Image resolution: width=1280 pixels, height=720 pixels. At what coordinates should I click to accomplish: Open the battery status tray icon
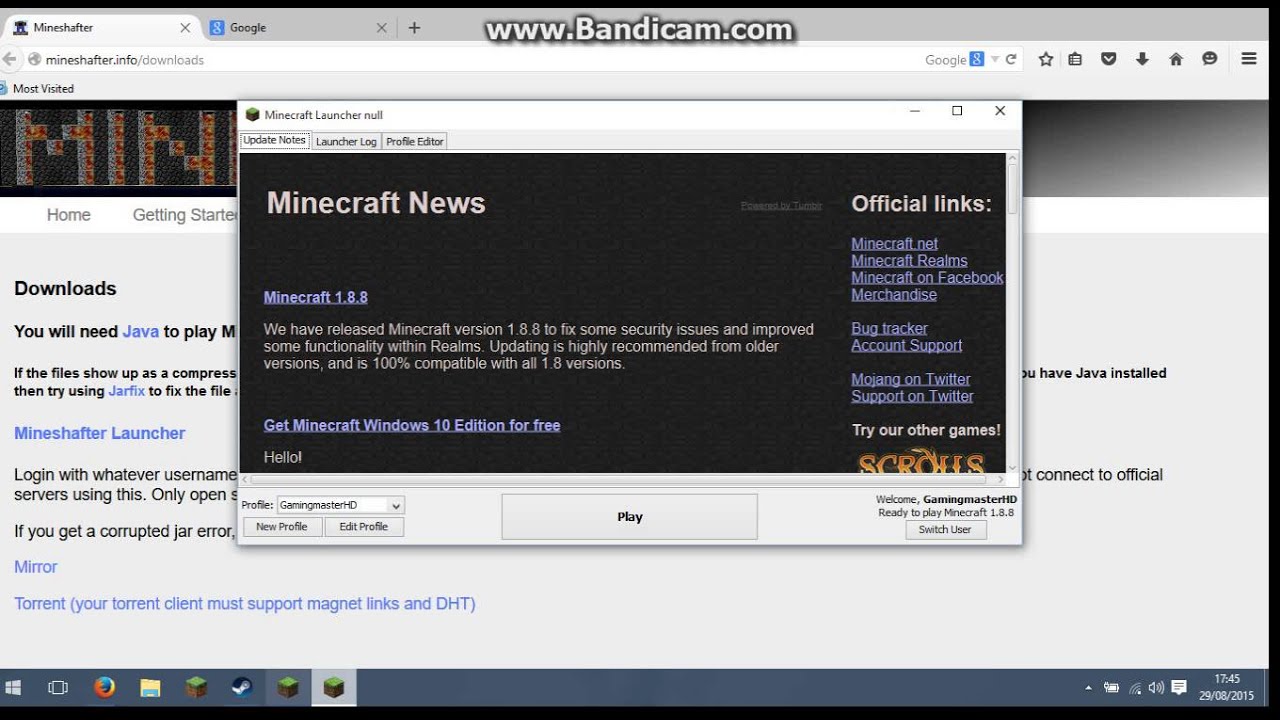(1111, 688)
